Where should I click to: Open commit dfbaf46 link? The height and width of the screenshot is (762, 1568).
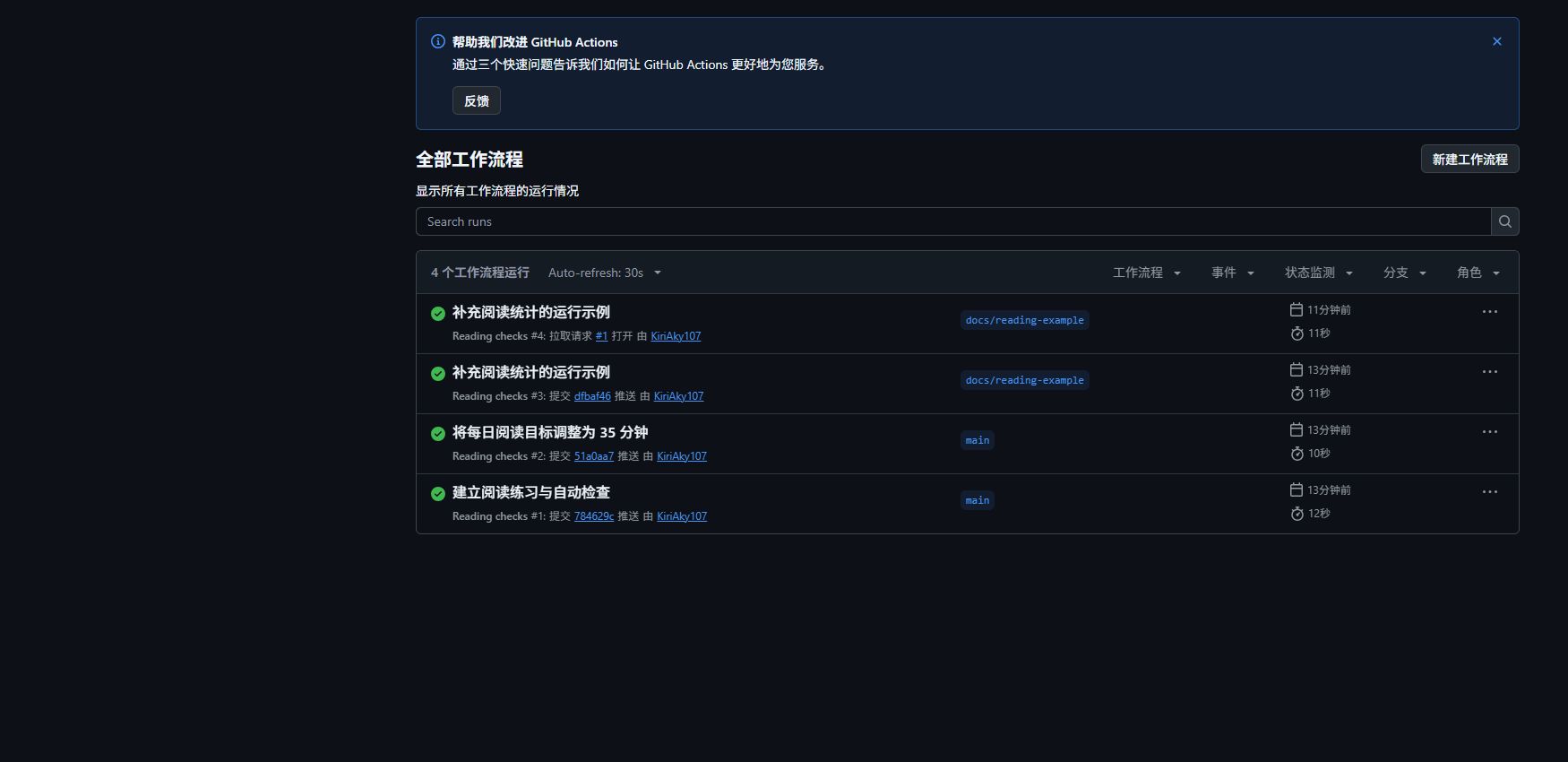592,396
